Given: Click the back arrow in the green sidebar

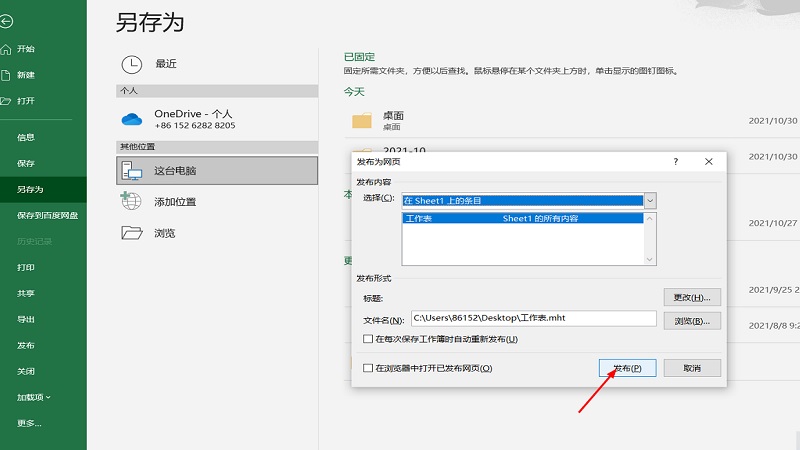Looking at the screenshot, I should [7, 21].
